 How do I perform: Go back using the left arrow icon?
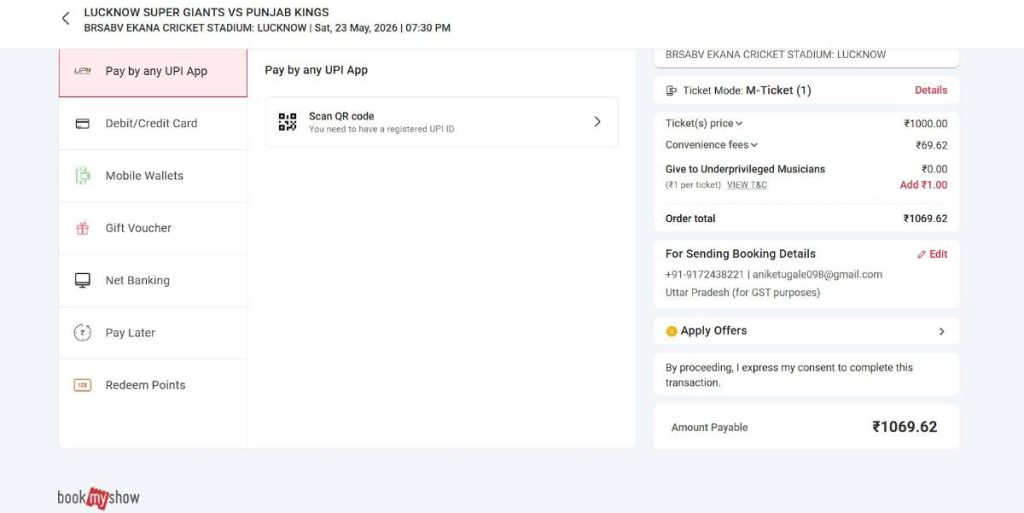click(x=65, y=18)
